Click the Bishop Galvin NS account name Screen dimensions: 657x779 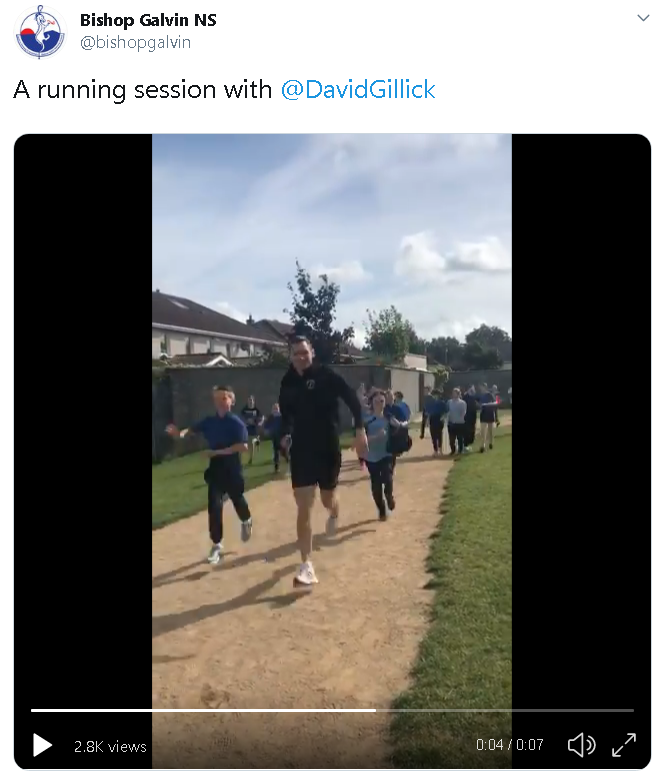148,20
